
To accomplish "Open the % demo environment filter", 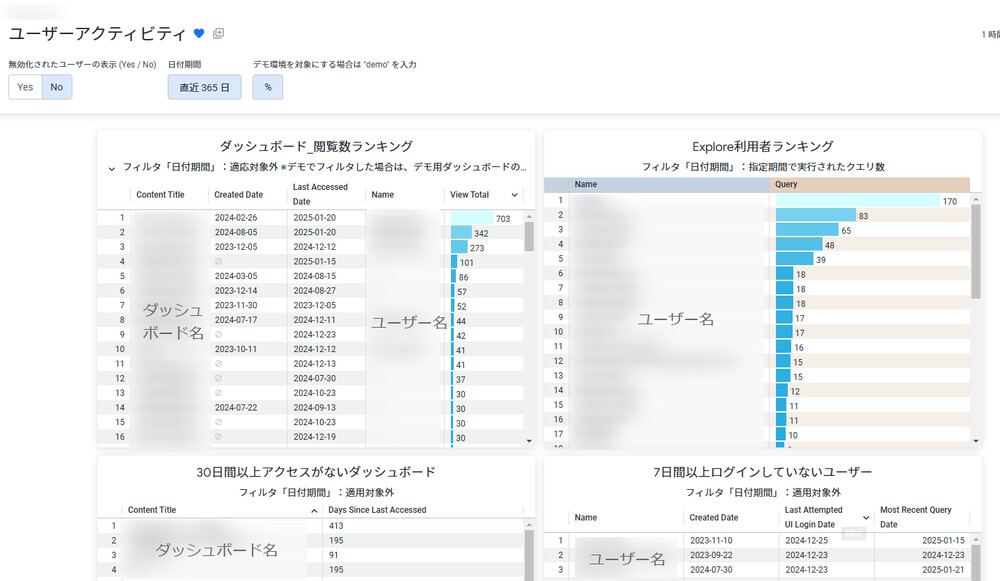I will [x=268, y=87].
